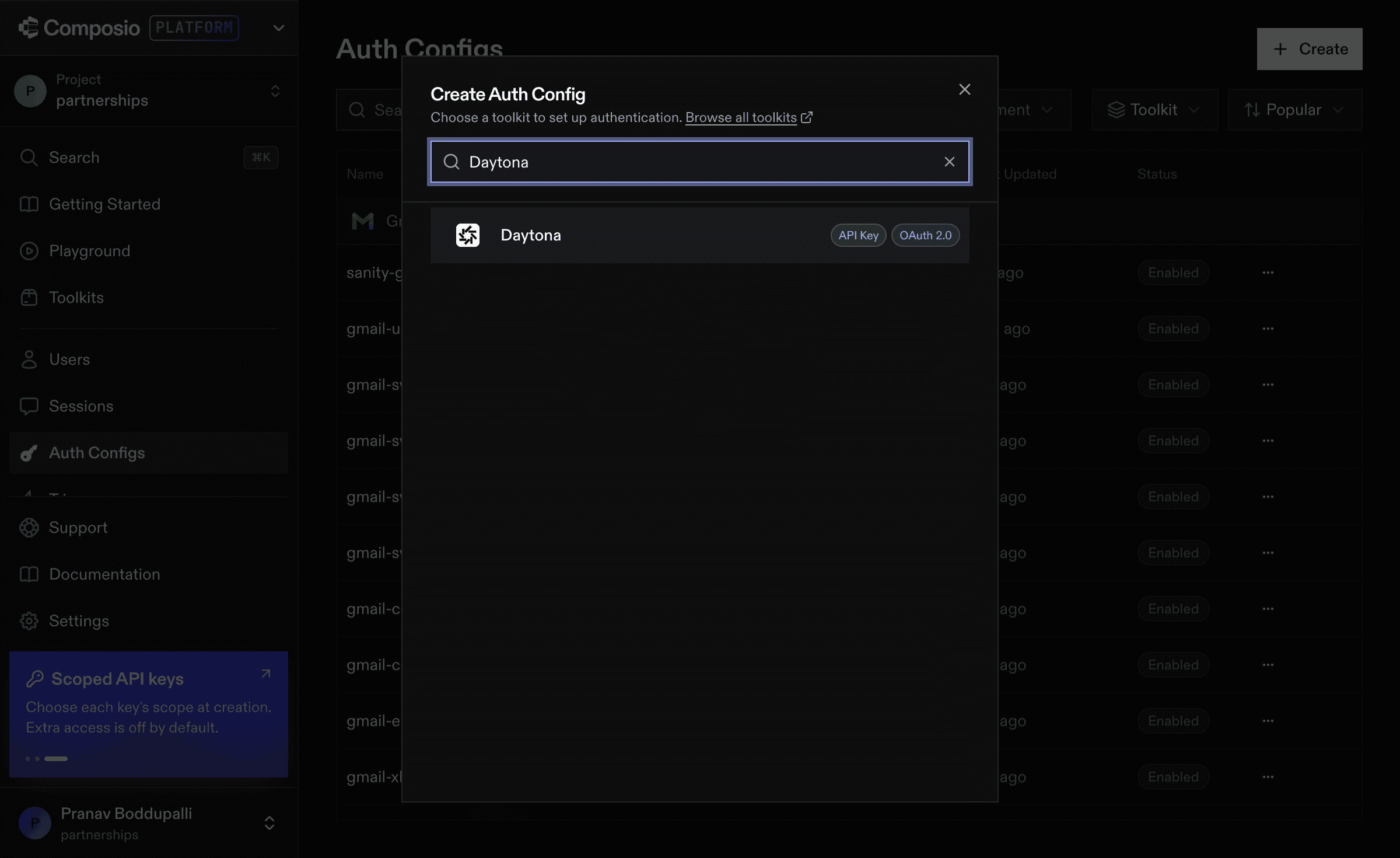Click the Auth Configs key icon

(29, 453)
